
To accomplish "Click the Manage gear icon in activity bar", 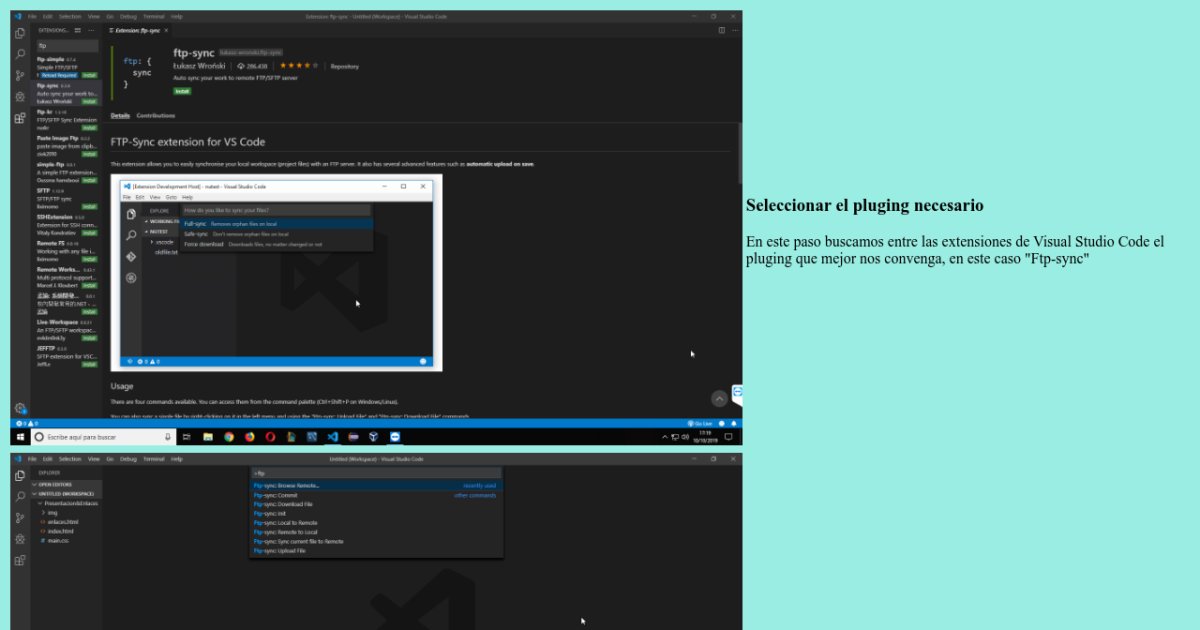I will pyautogui.click(x=20, y=408).
